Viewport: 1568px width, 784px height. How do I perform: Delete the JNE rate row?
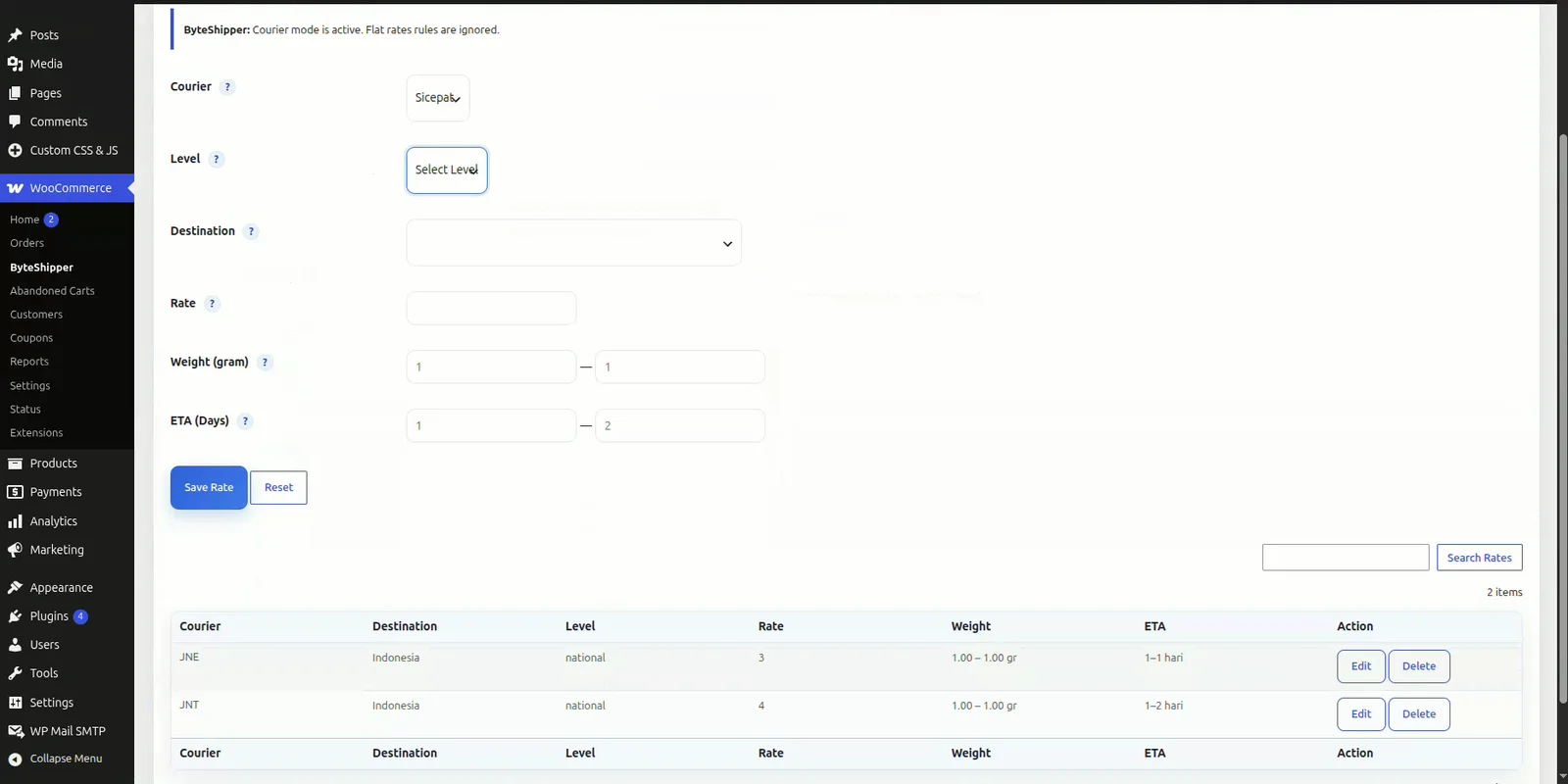[1419, 666]
